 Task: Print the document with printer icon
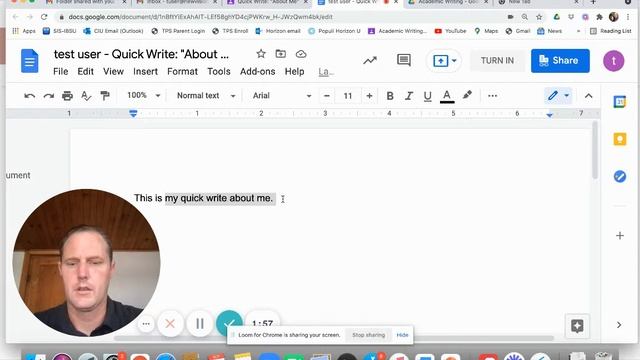67,96
